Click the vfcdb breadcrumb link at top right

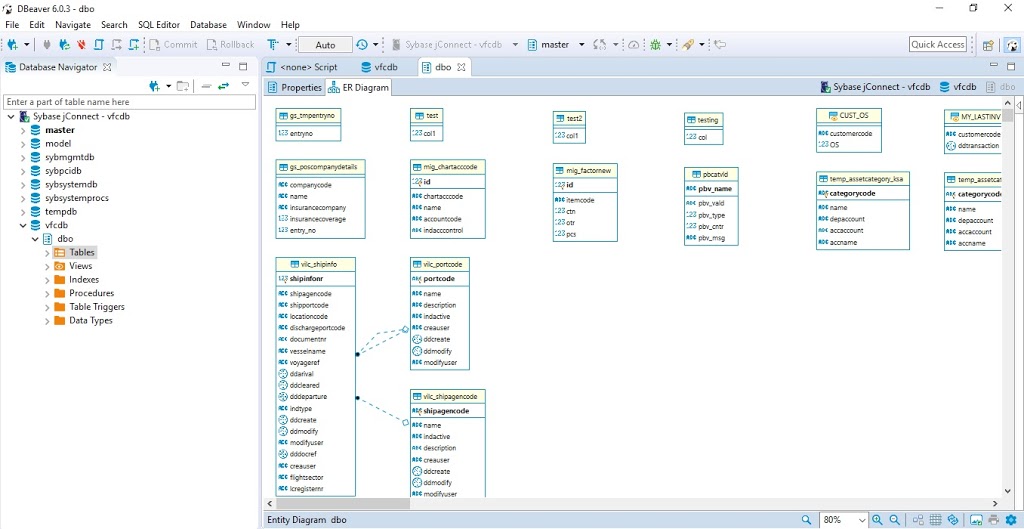(x=958, y=87)
